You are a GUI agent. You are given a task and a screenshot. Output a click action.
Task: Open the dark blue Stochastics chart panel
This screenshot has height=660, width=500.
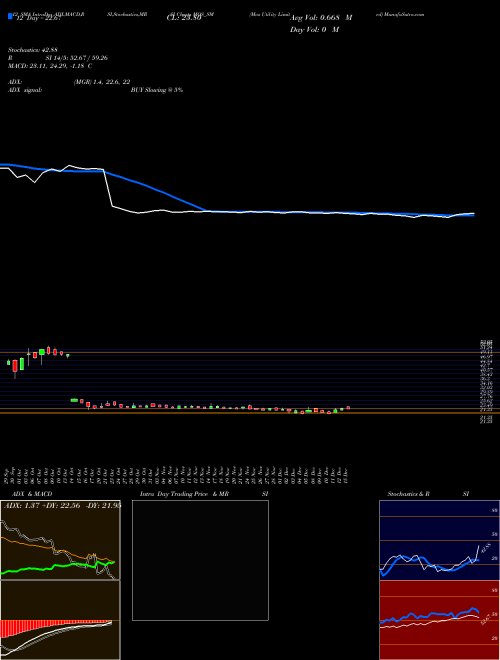[x=439, y=540]
